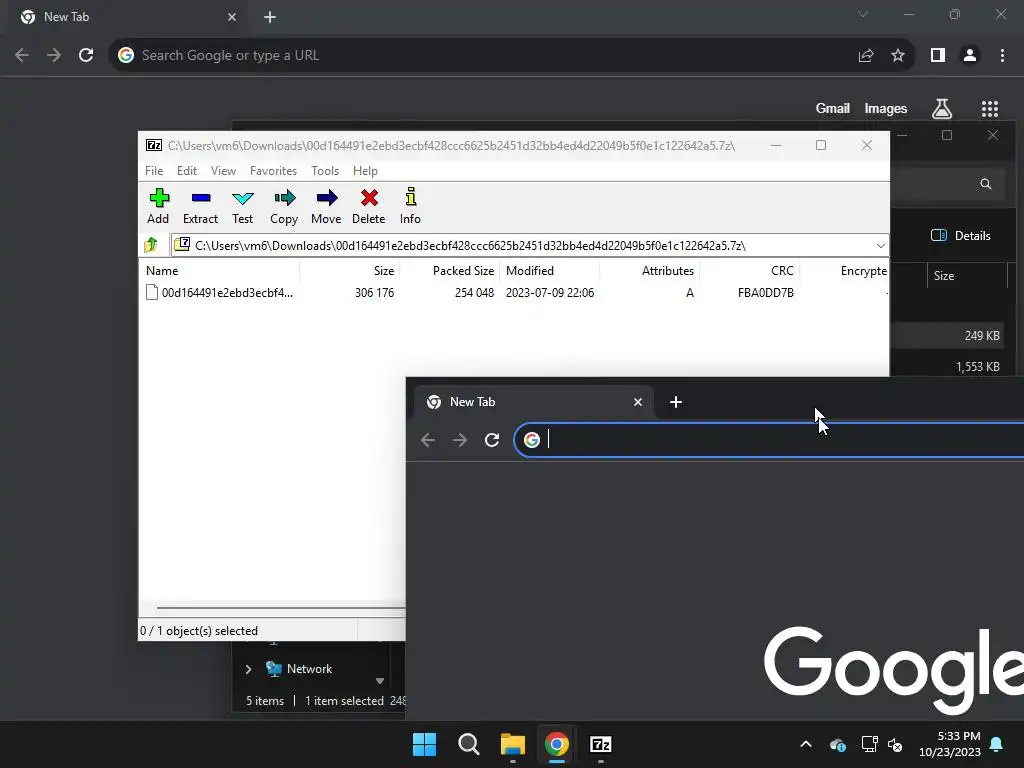Click Forward arrow in background Chrome window

coord(54,56)
